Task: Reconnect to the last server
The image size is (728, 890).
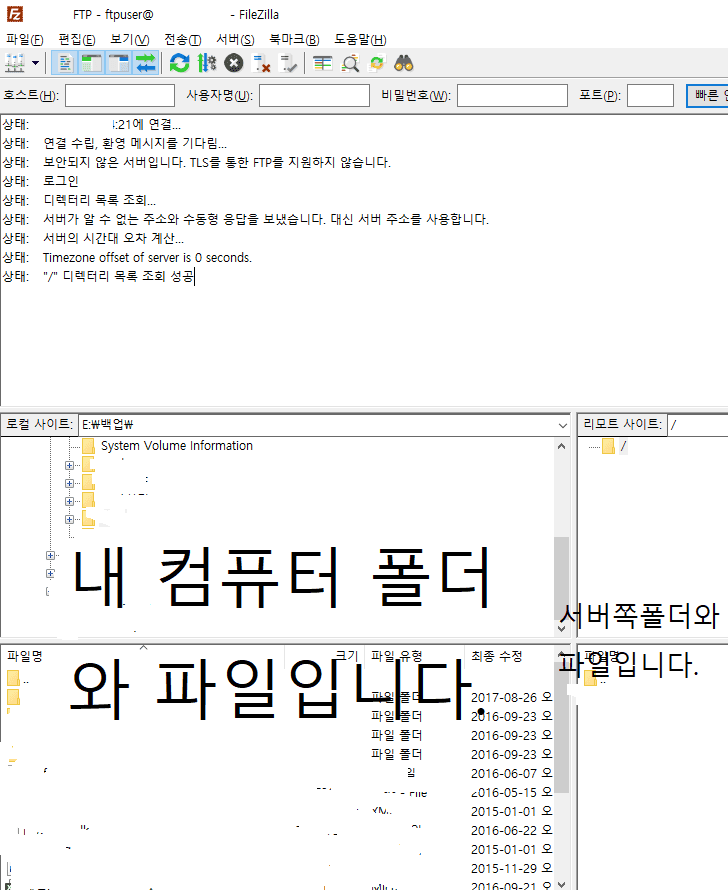Action: click(288, 63)
